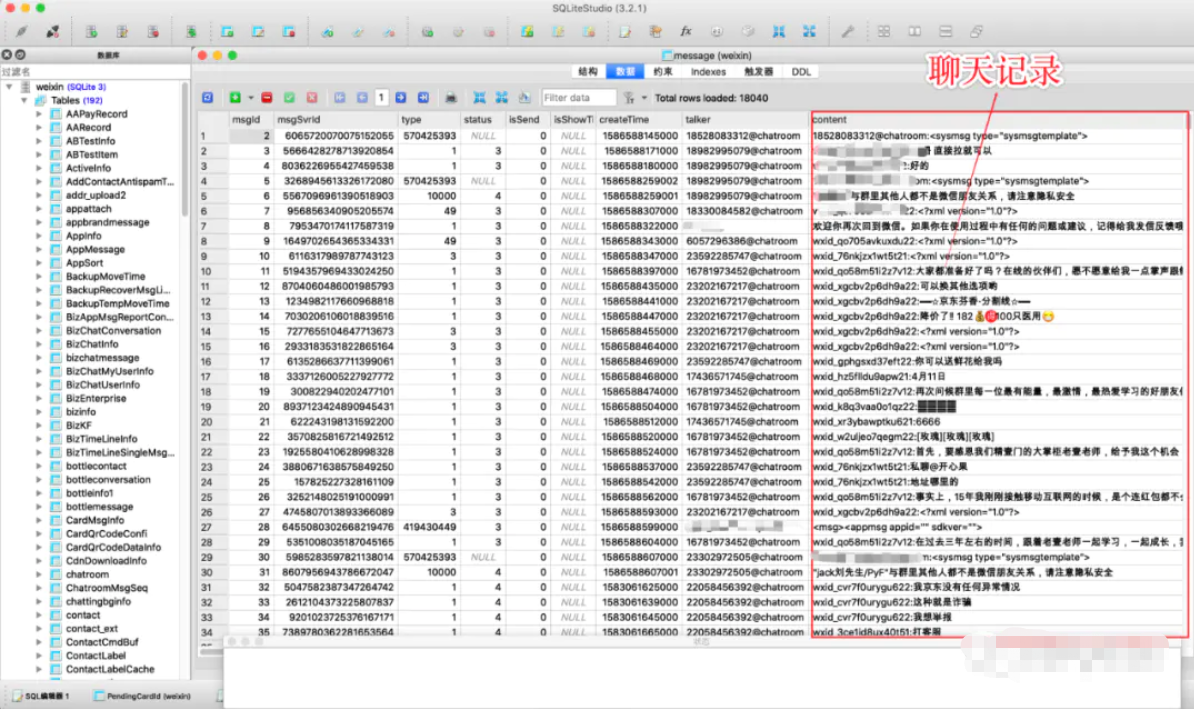Select the cell 606572007007515205​5 in msgSvrId
Image resolution: width=1194 pixels, height=709 pixels.
tap(336, 136)
